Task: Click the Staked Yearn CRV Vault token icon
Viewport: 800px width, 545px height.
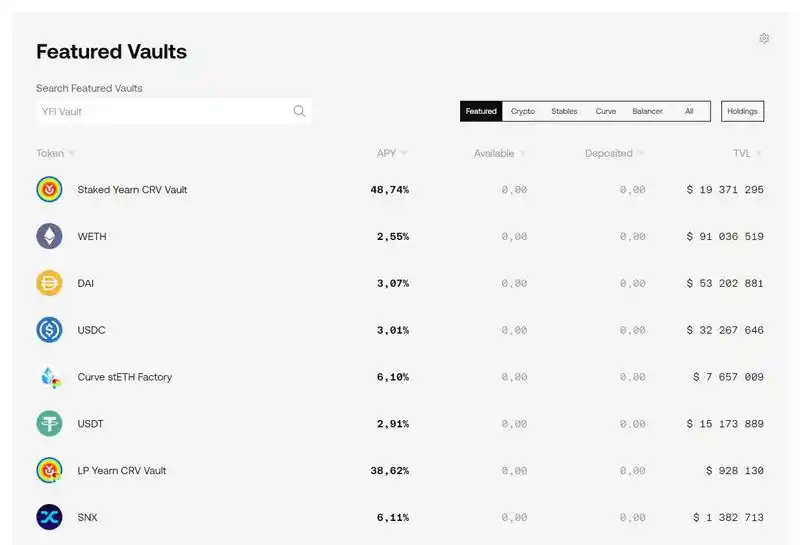Action: tap(49, 189)
